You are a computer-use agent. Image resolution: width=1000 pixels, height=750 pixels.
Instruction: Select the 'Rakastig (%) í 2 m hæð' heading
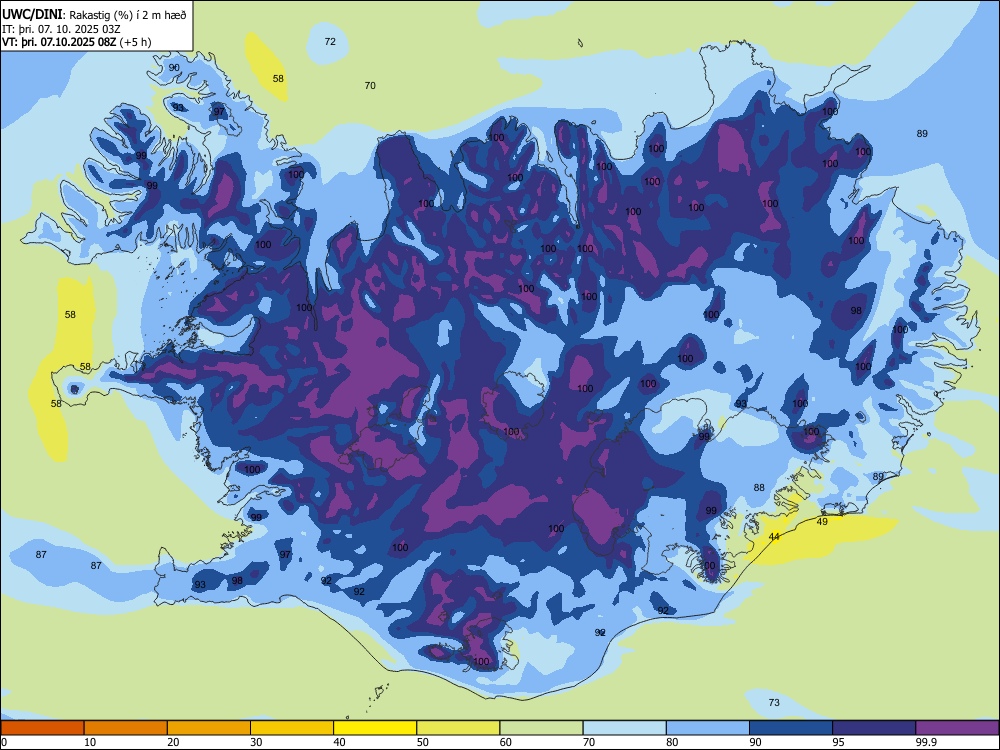pos(128,15)
